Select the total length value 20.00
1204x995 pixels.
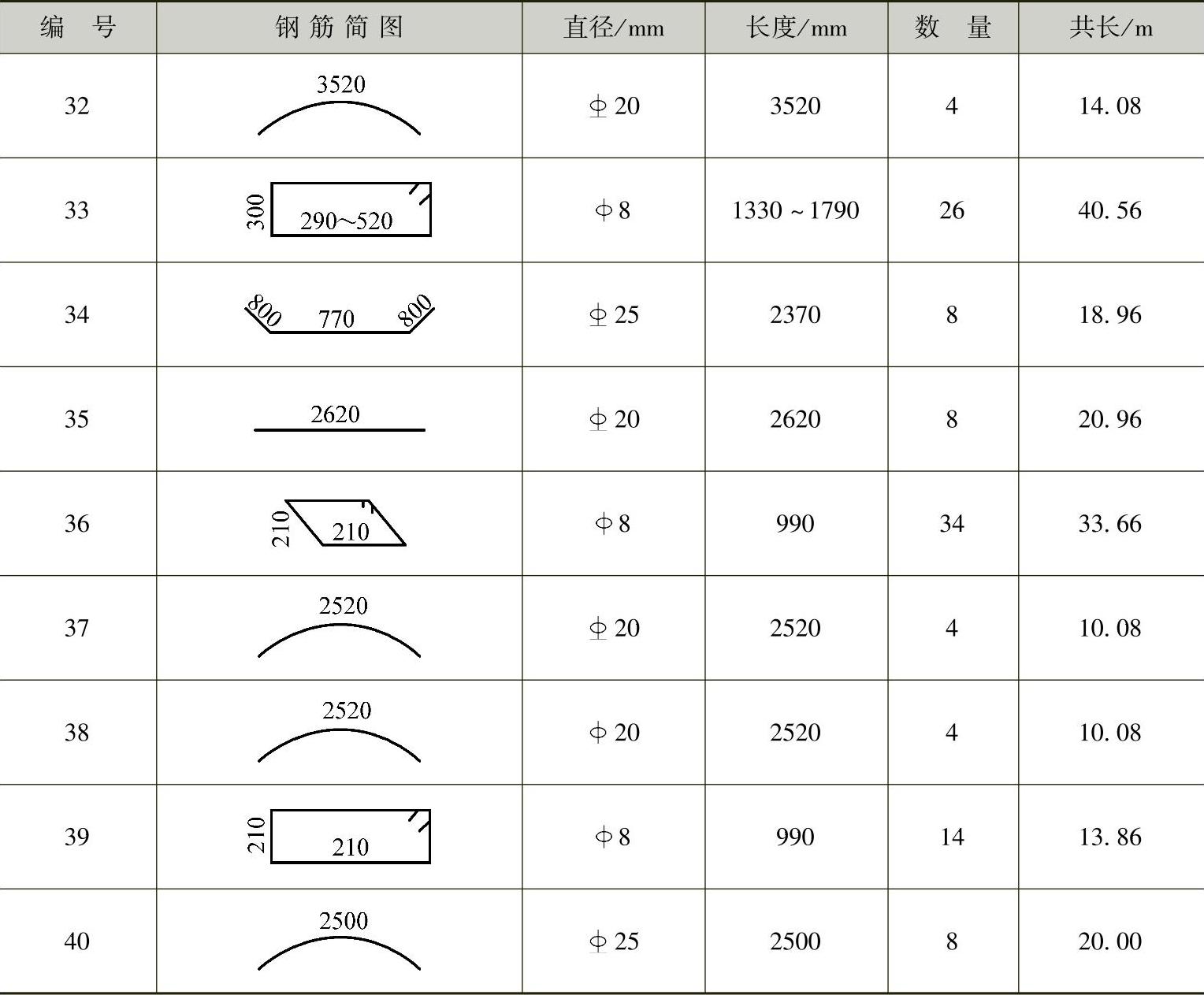[1109, 941]
